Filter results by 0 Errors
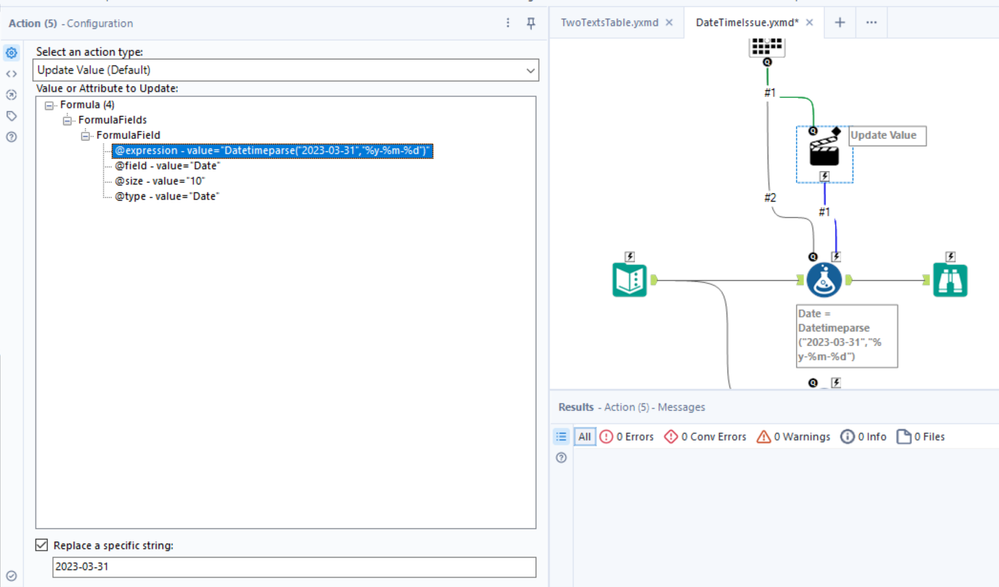Image resolution: width=999 pixels, height=587 pixels. (627, 437)
